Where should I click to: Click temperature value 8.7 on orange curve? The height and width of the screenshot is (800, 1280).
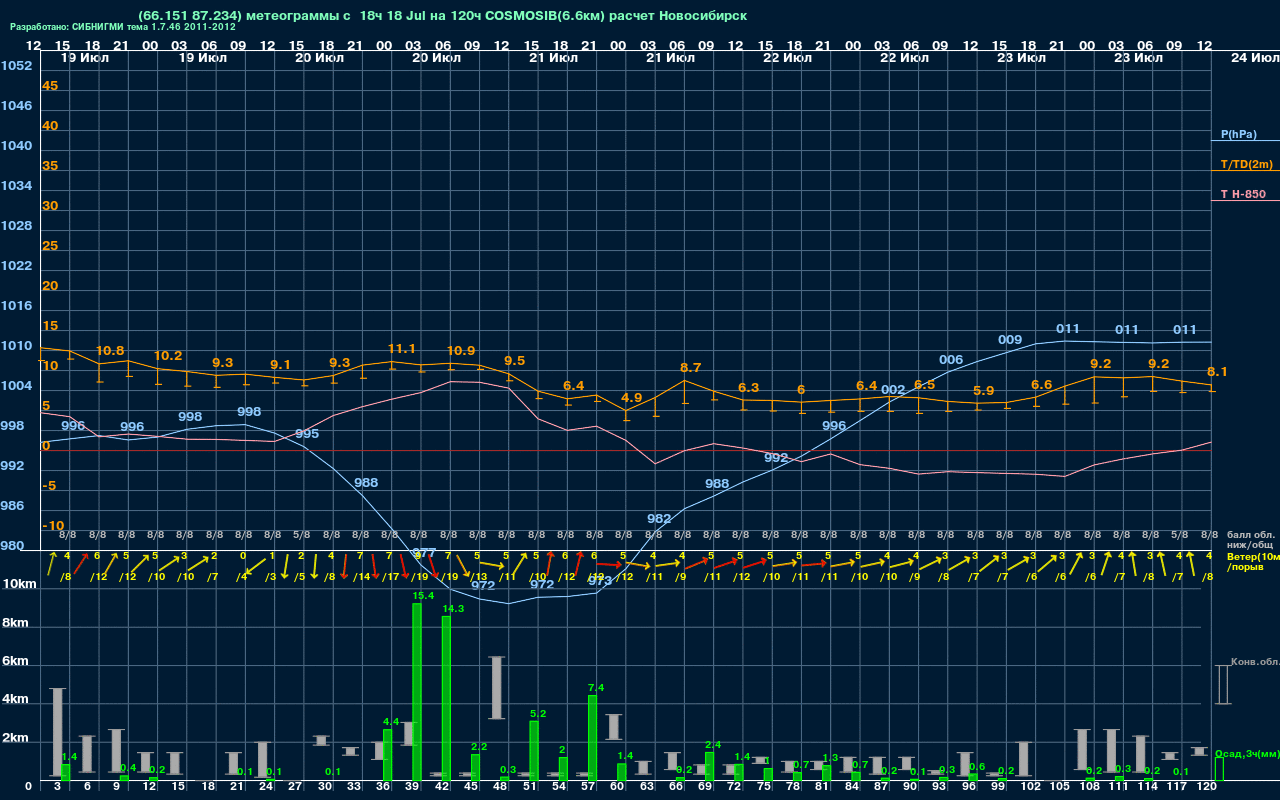(690, 368)
